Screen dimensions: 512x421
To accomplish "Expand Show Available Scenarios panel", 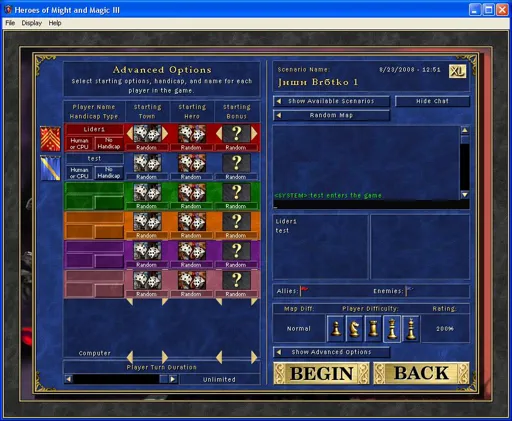I will 331,101.
